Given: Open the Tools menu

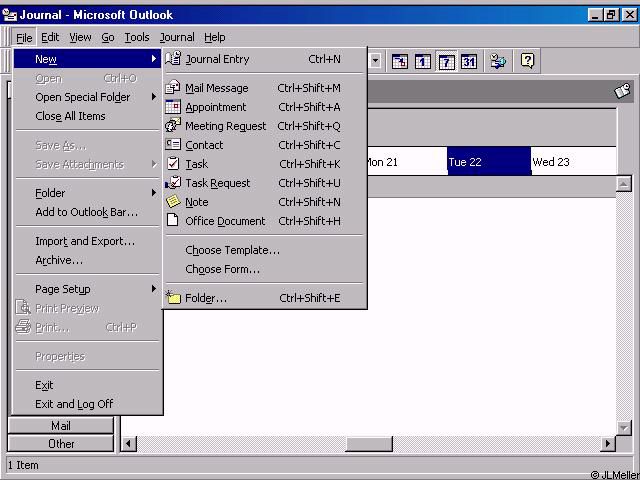Looking at the screenshot, I should (137, 38).
